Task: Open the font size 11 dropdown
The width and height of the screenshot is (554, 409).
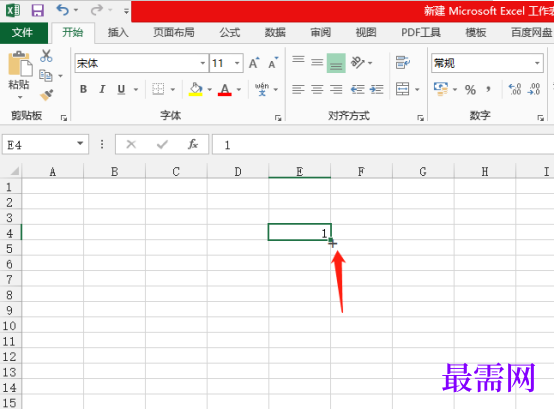Action: (x=237, y=64)
